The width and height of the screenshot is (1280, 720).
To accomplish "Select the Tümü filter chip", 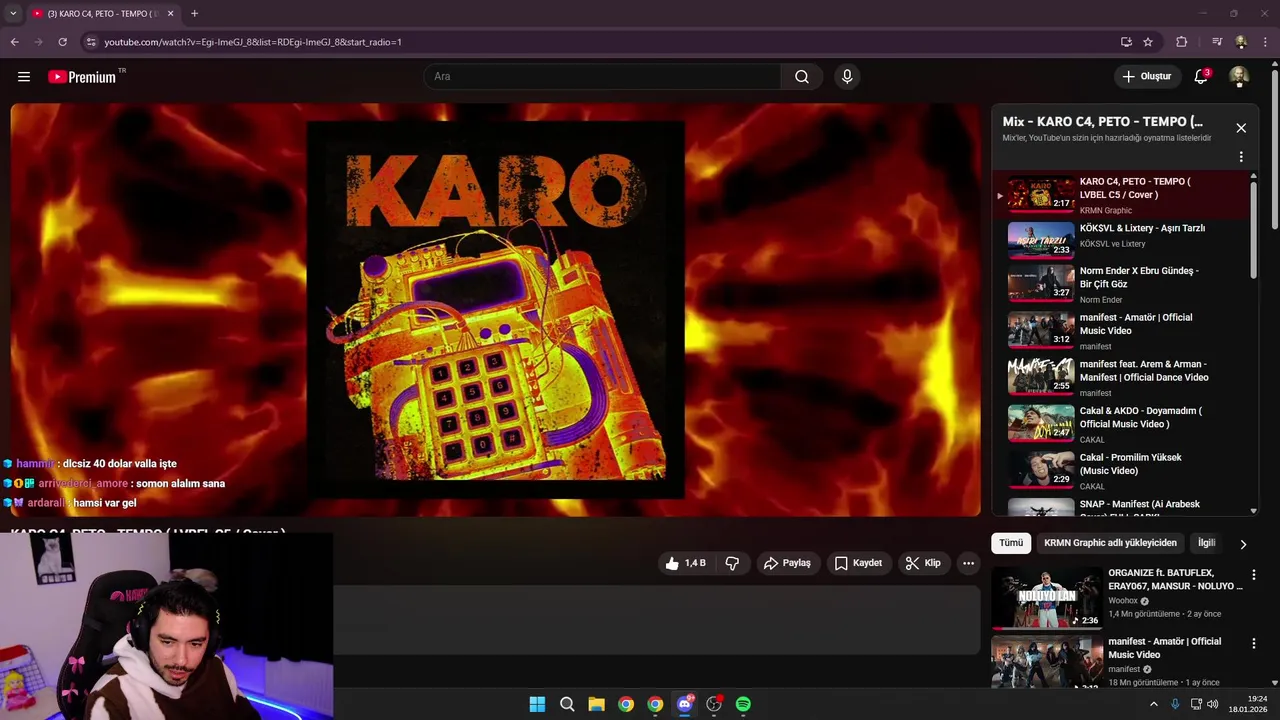I will coord(1011,543).
